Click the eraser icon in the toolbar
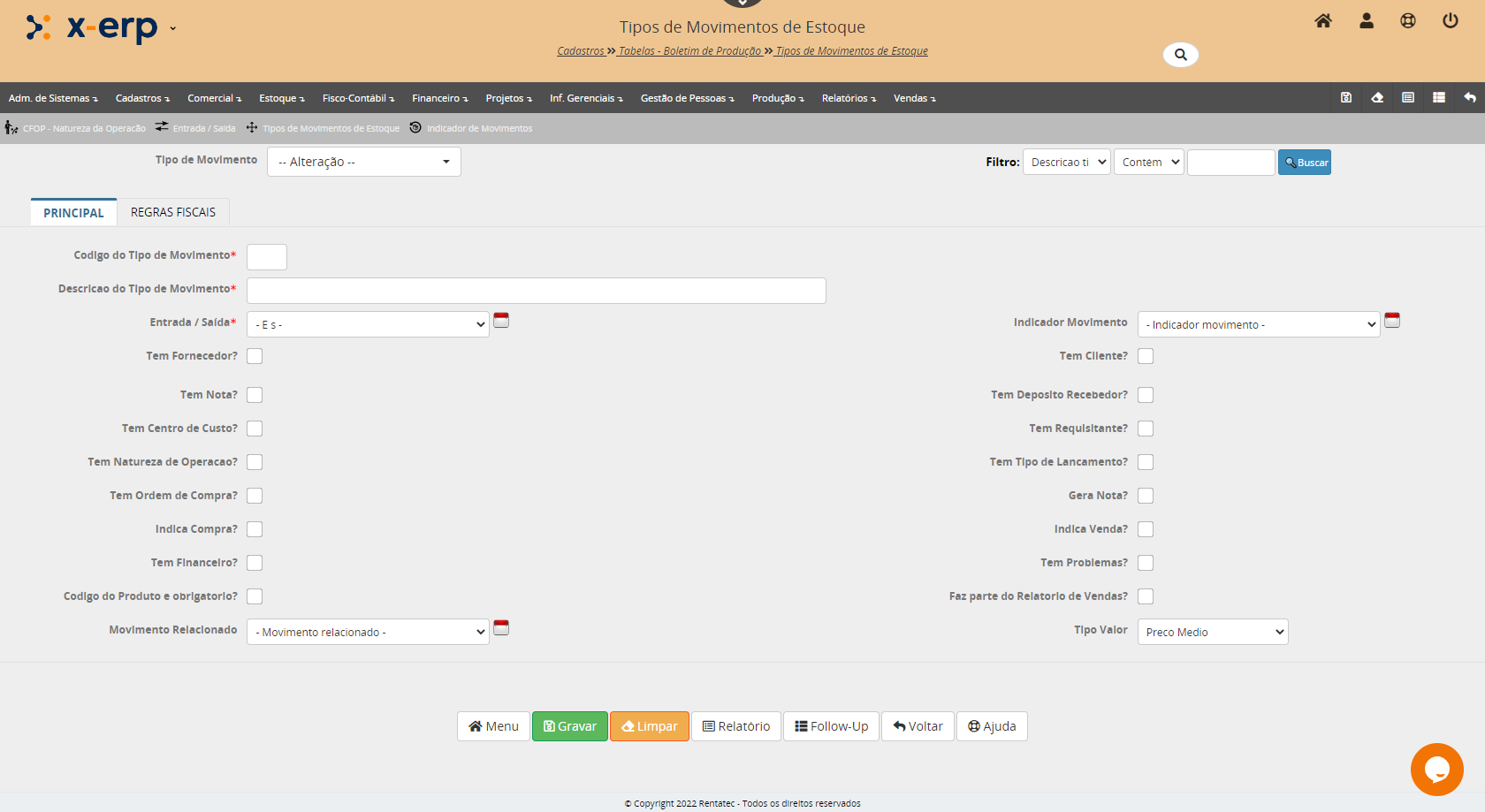This screenshot has width=1485, height=812. 1377,98
